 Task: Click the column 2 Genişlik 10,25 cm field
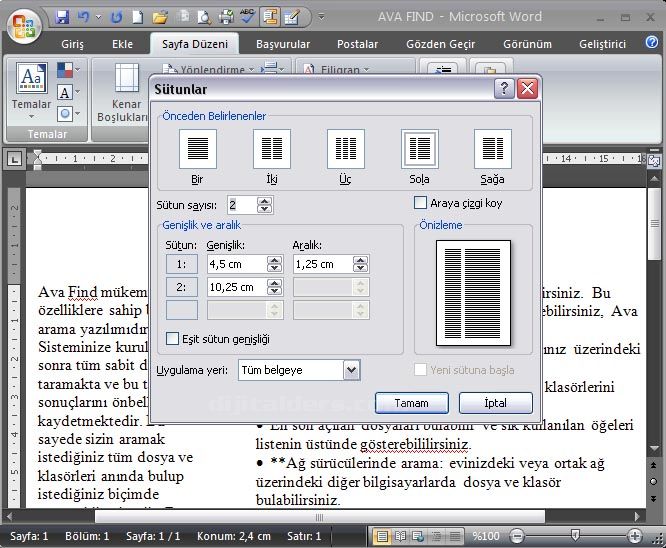(x=237, y=287)
